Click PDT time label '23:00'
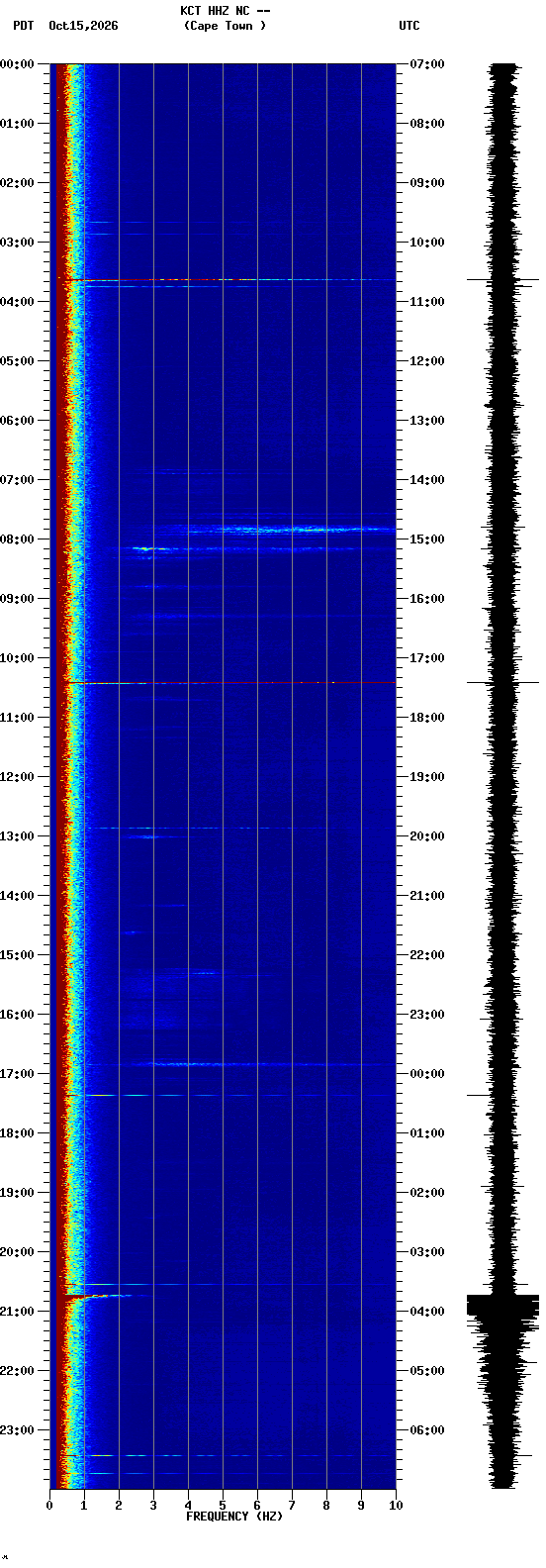The height and width of the screenshot is (1568, 546). (18, 1430)
